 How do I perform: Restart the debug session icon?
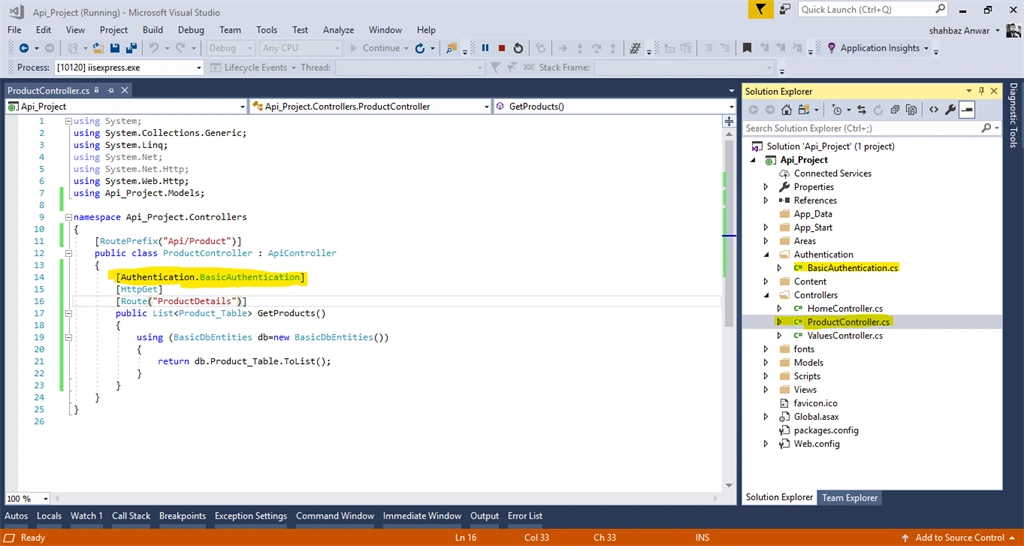[518, 48]
